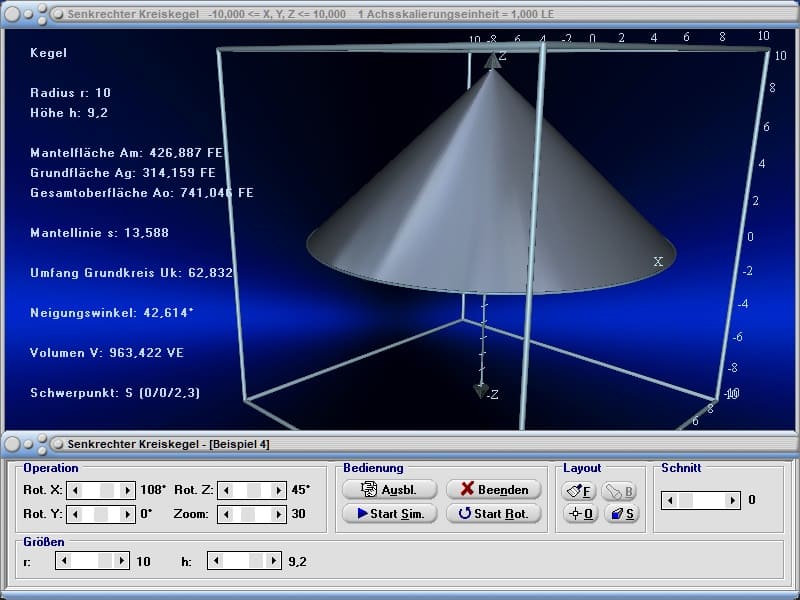Click the "X" axis label on the cone
The image size is (800, 600).
click(x=658, y=261)
